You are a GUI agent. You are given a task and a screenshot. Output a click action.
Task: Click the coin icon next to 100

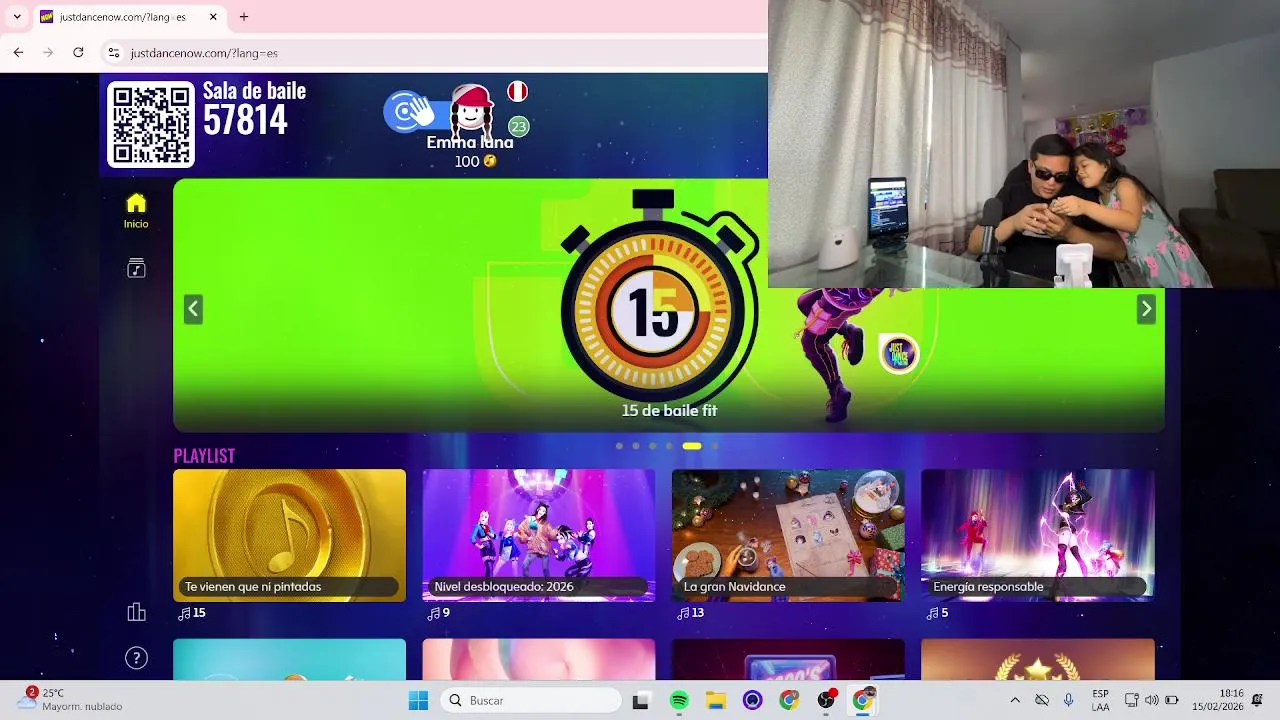point(490,161)
